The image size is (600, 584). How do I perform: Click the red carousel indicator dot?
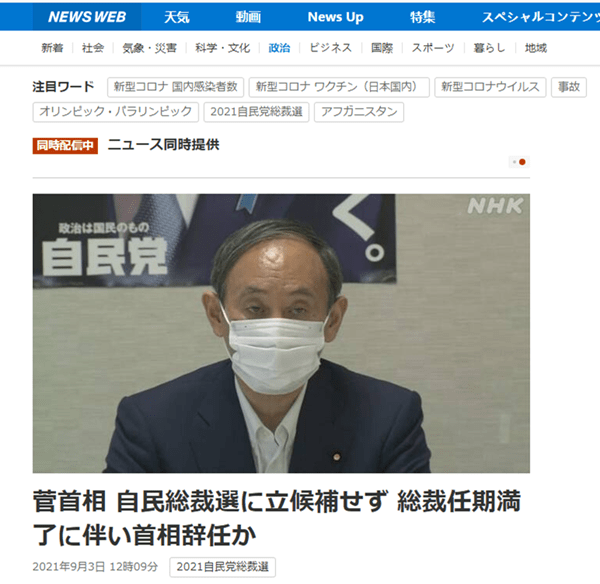(x=522, y=162)
